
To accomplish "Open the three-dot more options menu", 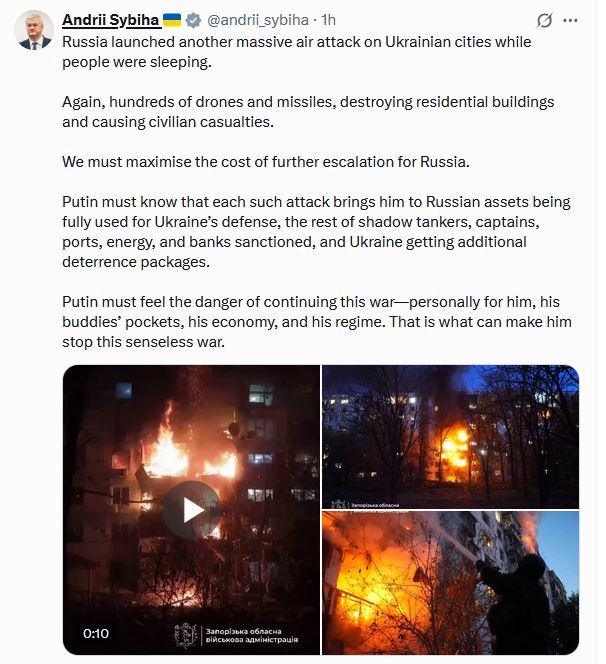I will click(570, 20).
